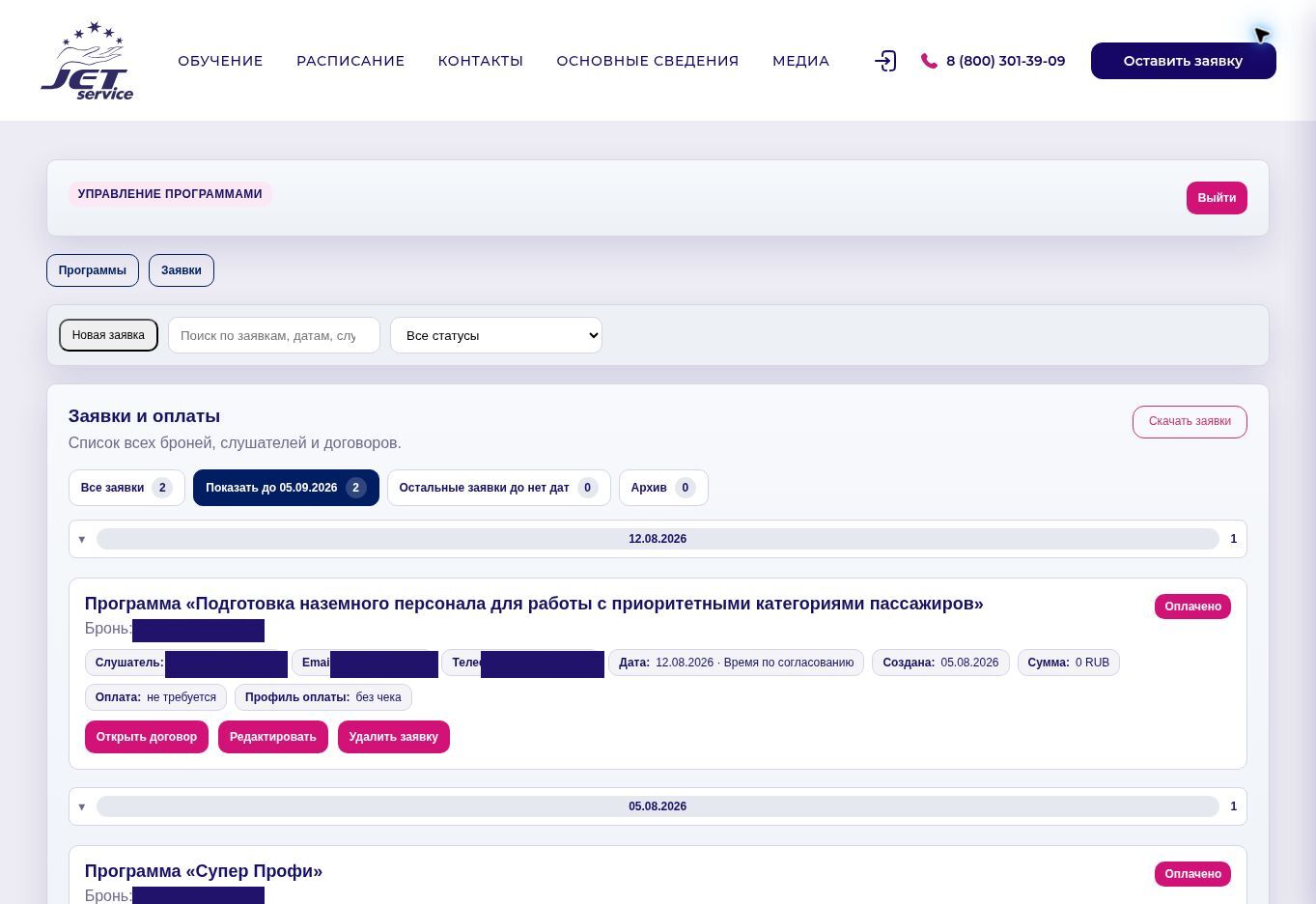The width and height of the screenshot is (1316, 904).
Task: Select Остальные заявки до нет дат filter
Action: click(499, 488)
